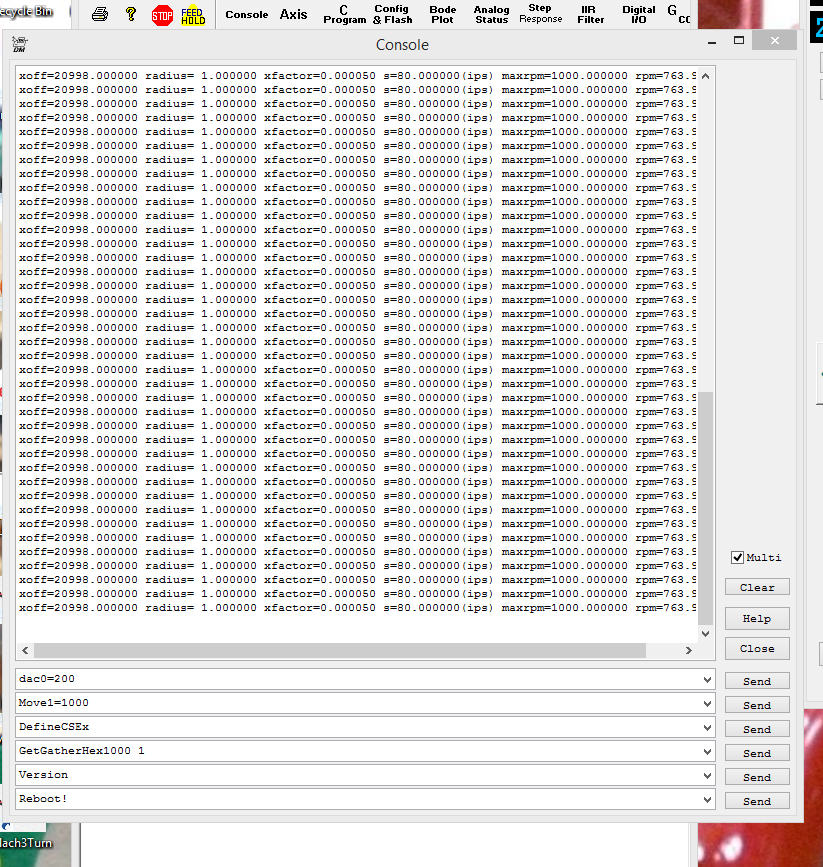Uncheck the Multi checkbox
This screenshot has width=823, height=867.
pos(738,557)
